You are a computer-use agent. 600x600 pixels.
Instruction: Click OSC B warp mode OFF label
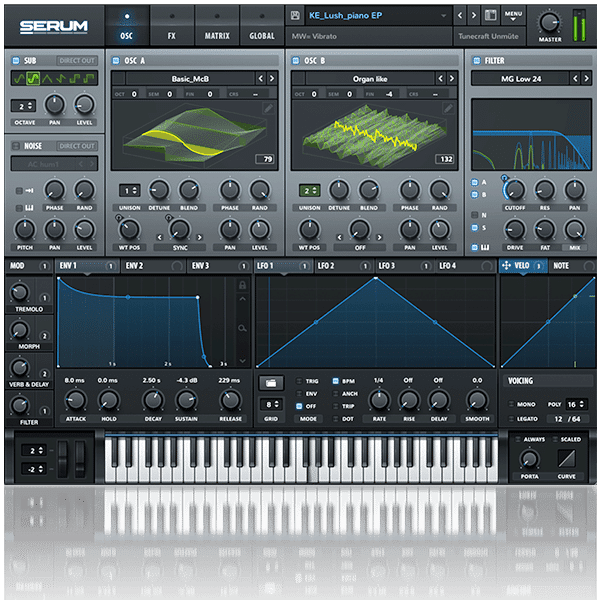(360, 248)
